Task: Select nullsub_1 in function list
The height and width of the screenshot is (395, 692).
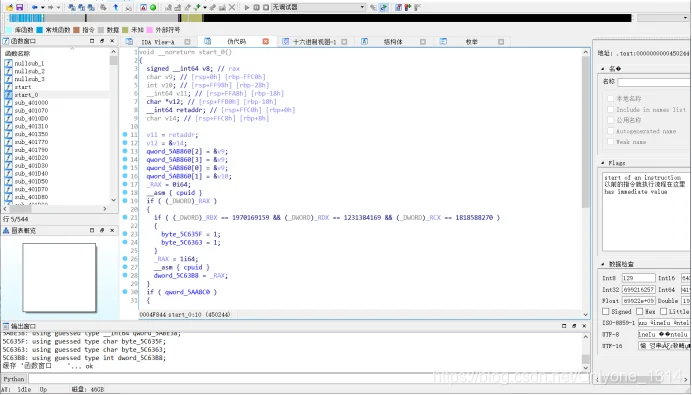Action: [30, 63]
